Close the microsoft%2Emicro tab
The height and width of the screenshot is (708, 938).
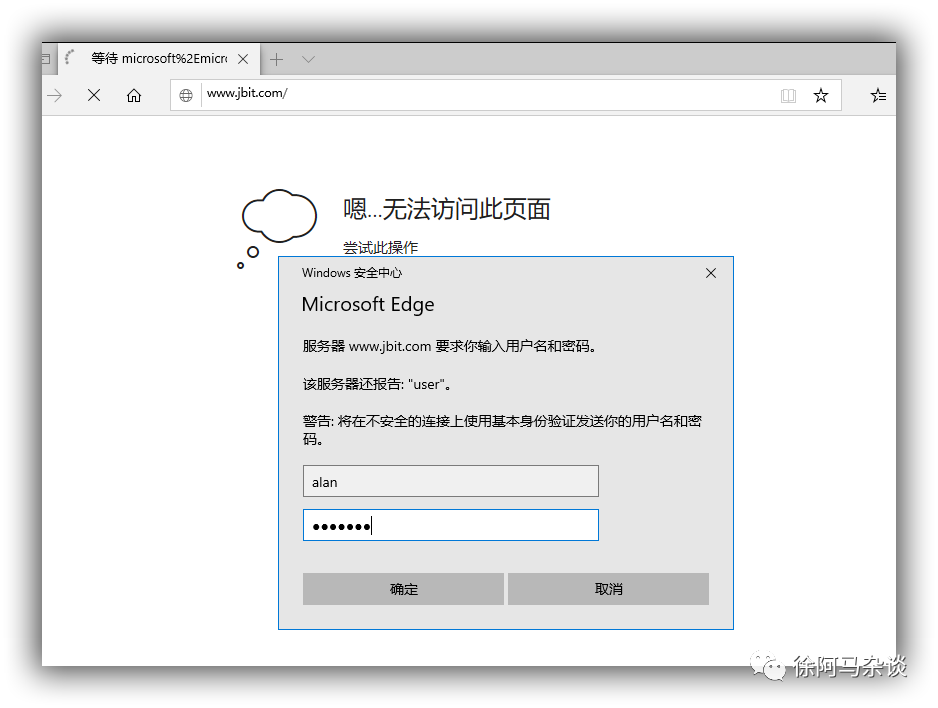click(x=243, y=59)
